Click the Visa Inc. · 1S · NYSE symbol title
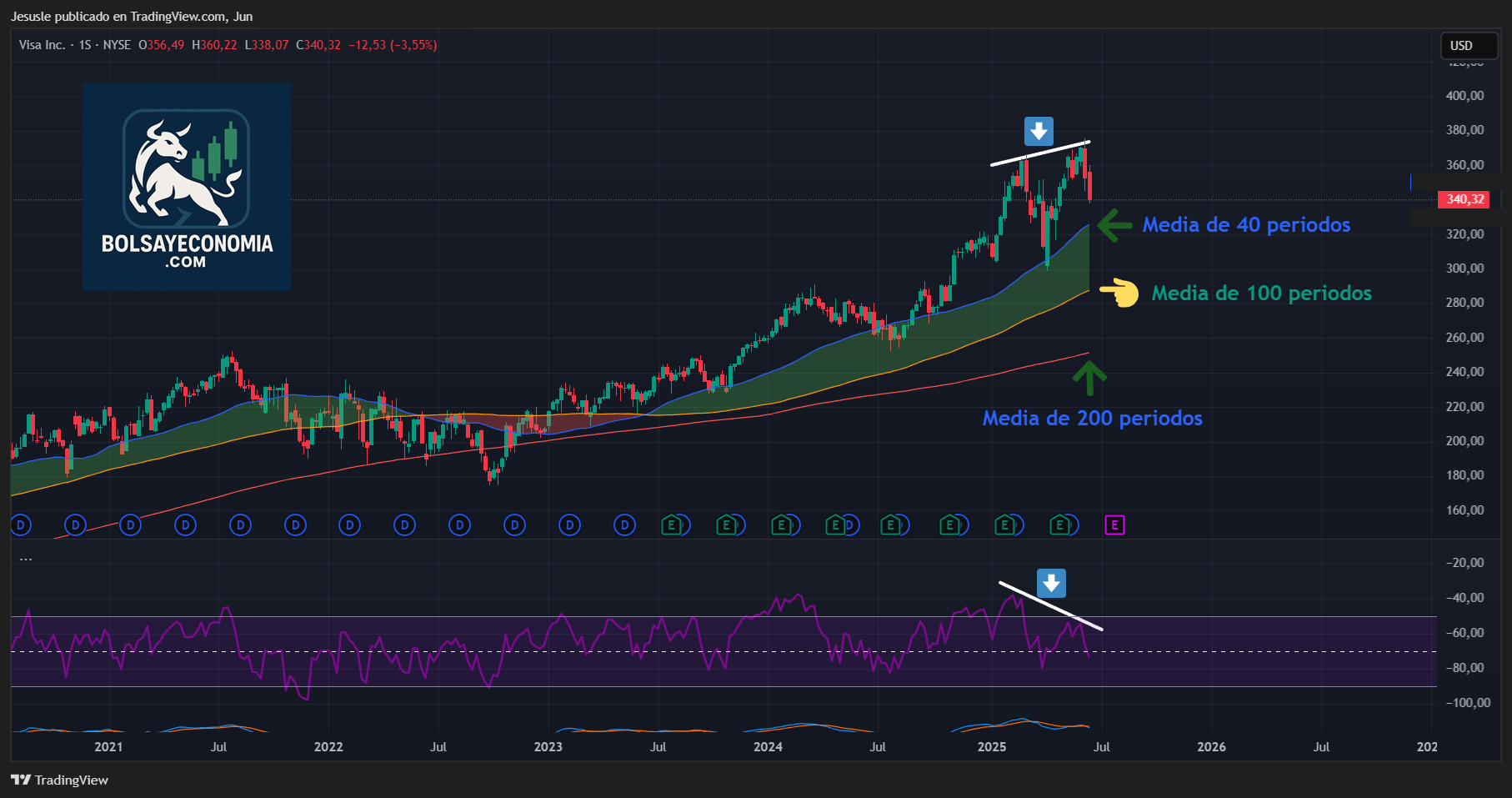This screenshot has height=798, width=1512. pos(75,45)
